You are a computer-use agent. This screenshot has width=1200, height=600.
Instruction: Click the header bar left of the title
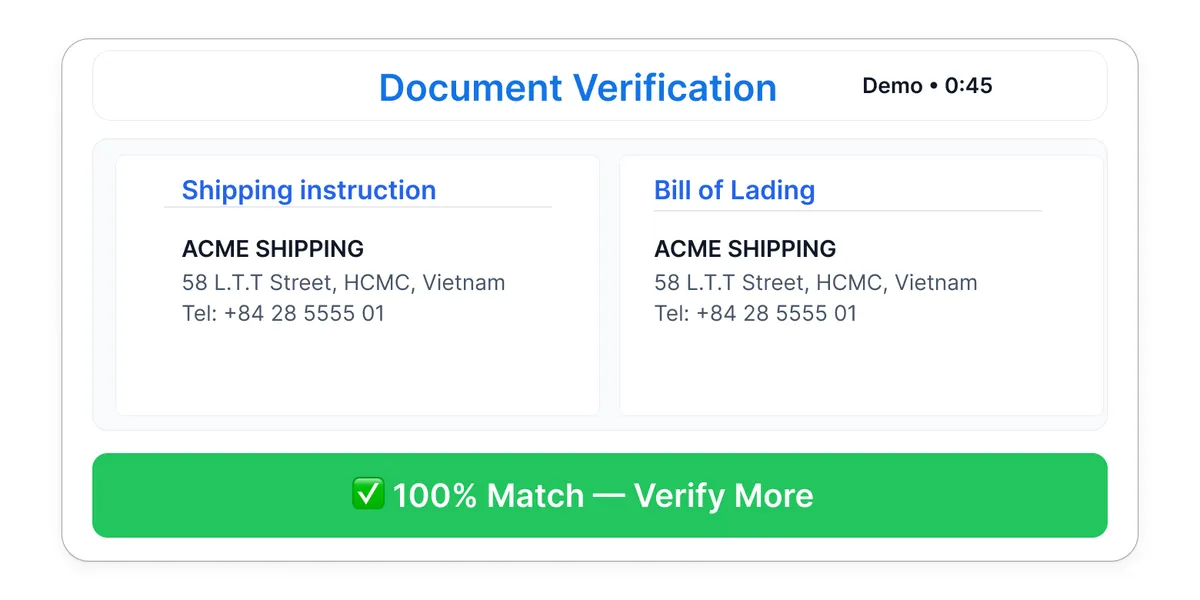[230, 86]
